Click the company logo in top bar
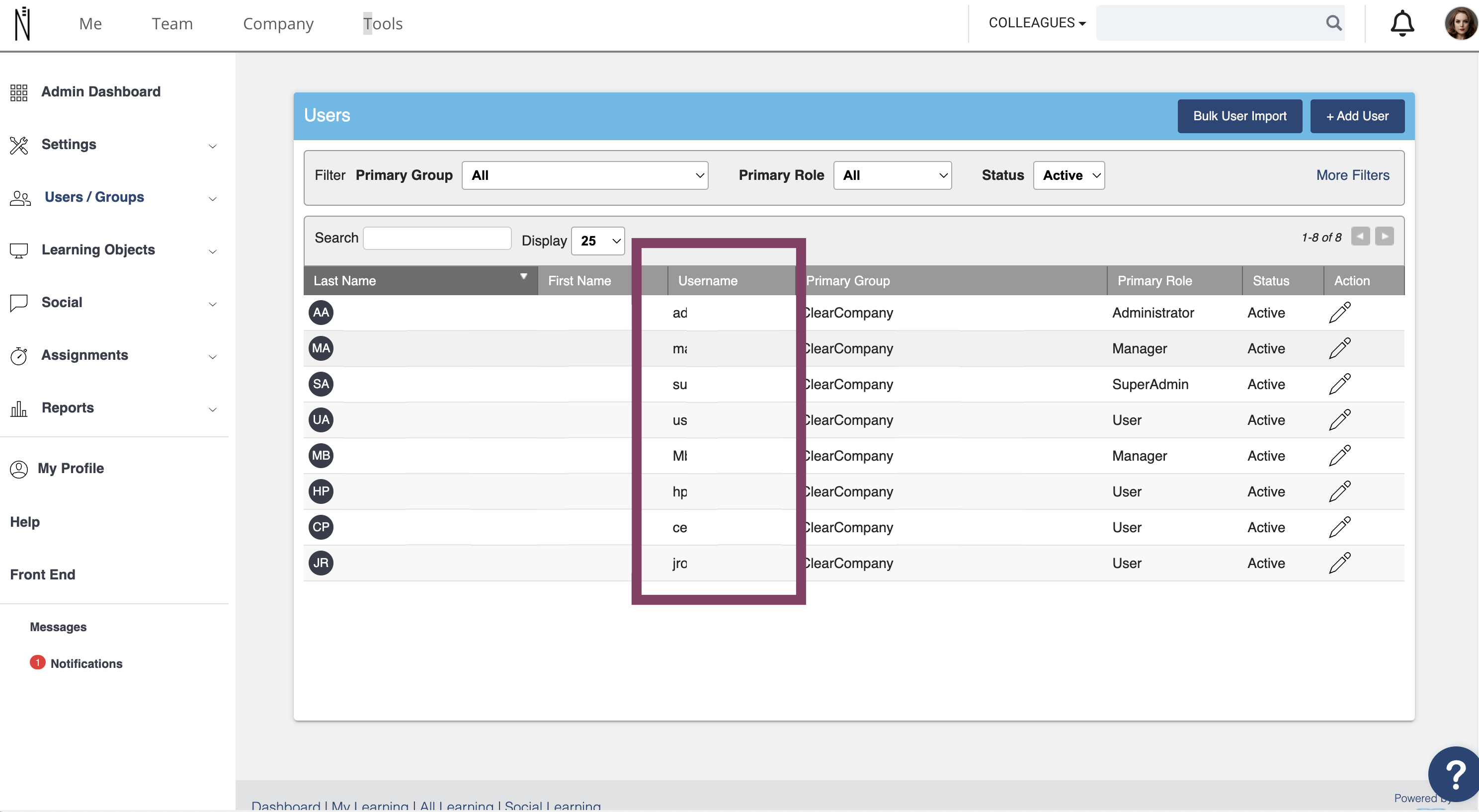 coord(22,23)
